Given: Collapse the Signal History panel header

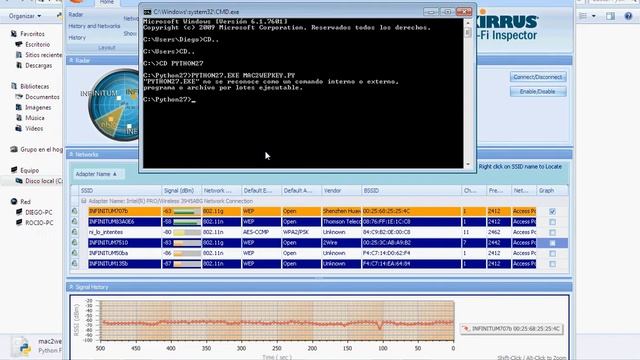Looking at the screenshot, I should tap(71, 287).
